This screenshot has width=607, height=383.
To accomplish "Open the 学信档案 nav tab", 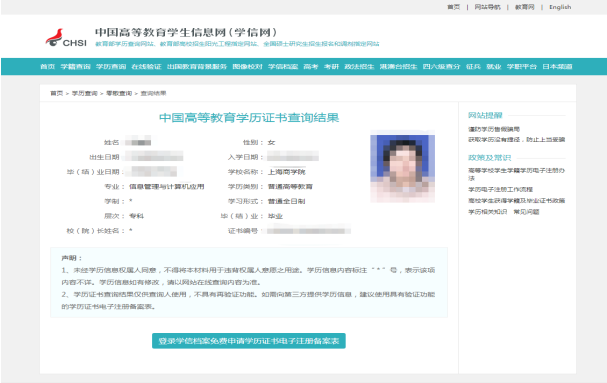I will [283, 67].
